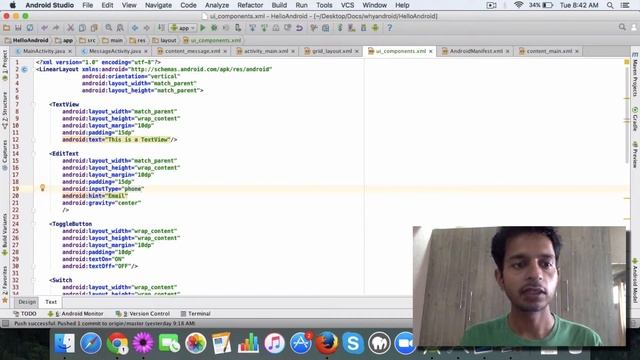The width and height of the screenshot is (640, 360).
Task: Open the run configuration app dropdown
Action: pyautogui.click(x=182, y=28)
